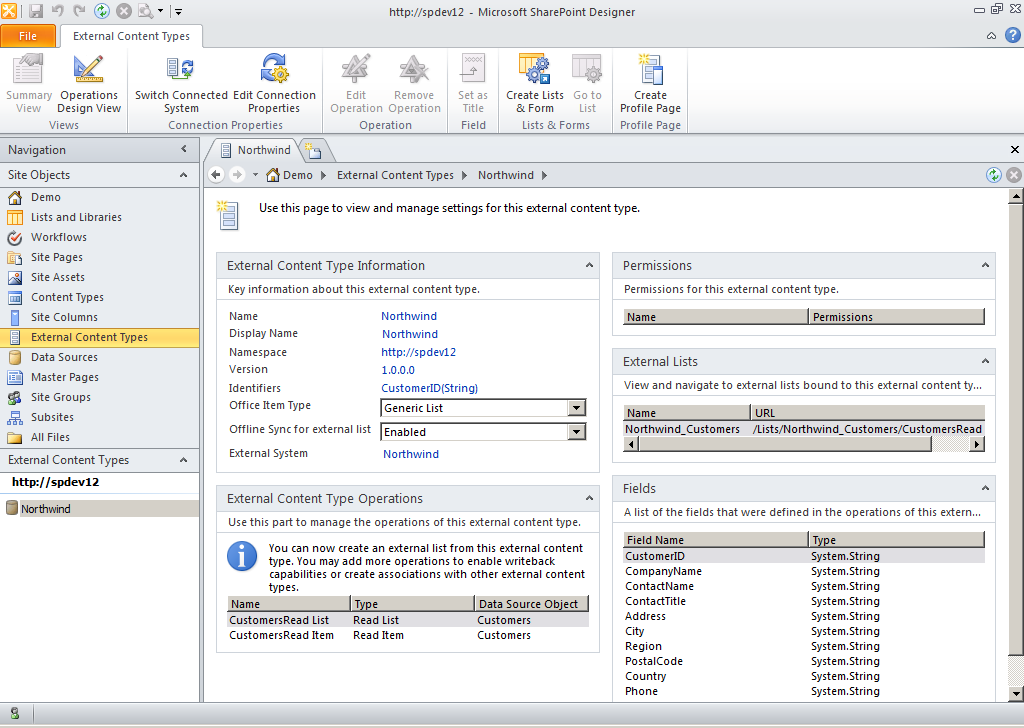Save using the quick access toolbar
Viewport: 1024px width, 728px height.
click(36, 11)
